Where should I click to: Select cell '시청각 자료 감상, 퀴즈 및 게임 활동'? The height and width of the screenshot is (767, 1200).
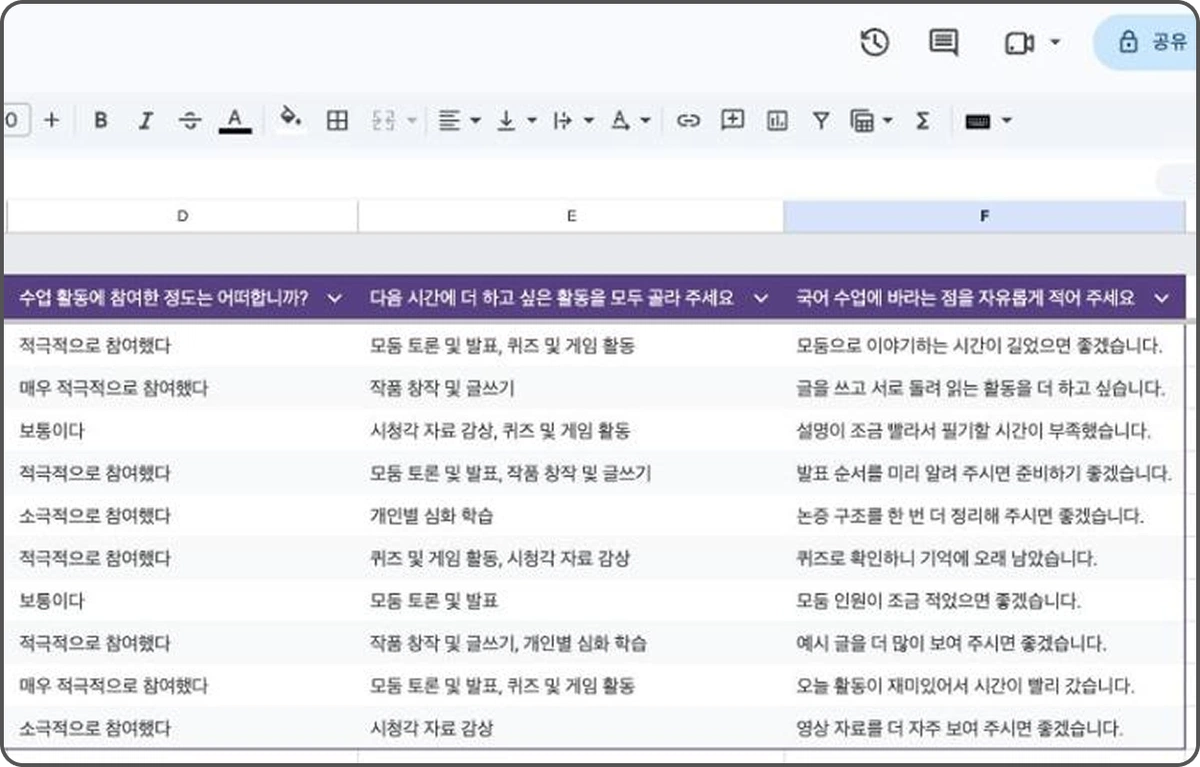pyautogui.click(x=571, y=431)
